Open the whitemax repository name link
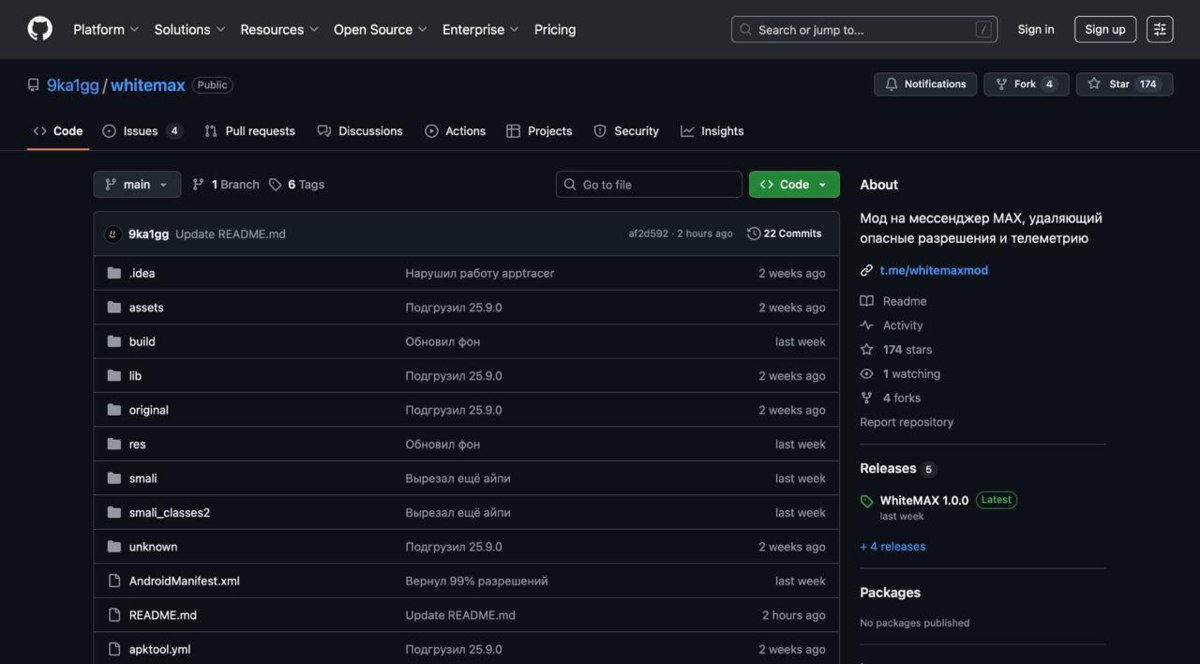This screenshot has height=664, width=1200. coord(148,85)
